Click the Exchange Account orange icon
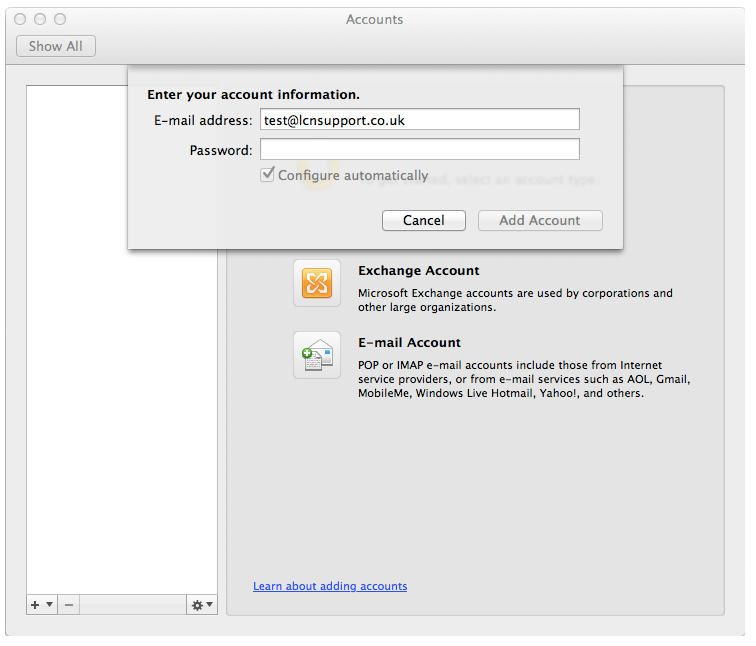Image resolution: width=756 pixels, height=646 pixels. 317,283
